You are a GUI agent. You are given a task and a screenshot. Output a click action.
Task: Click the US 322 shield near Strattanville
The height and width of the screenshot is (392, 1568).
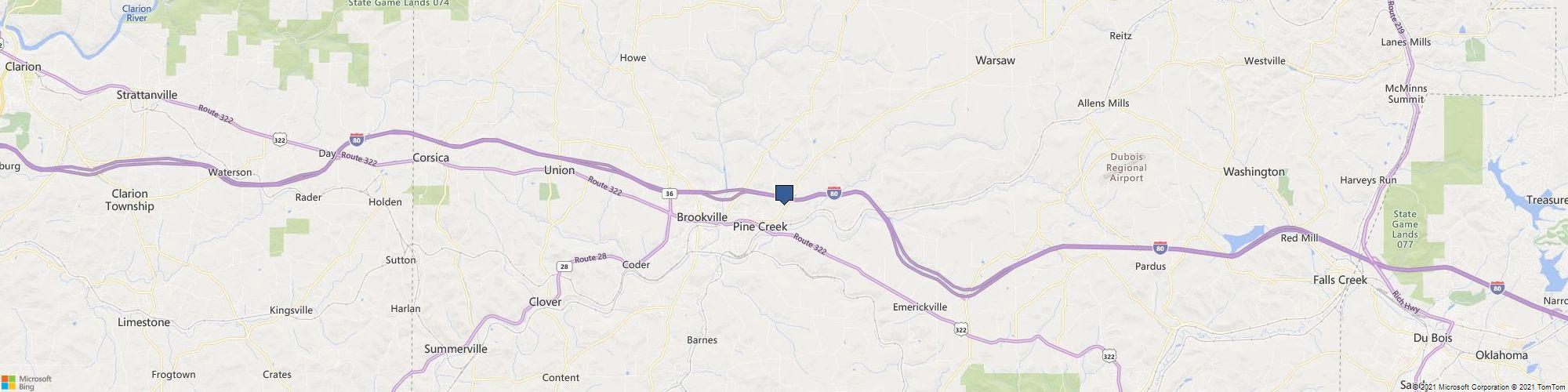tap(279, 140)
